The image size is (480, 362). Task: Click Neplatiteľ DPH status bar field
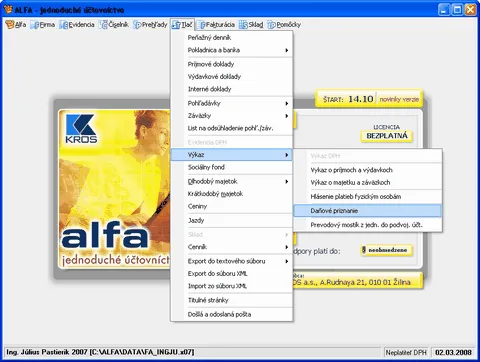(x=406, y=352)
